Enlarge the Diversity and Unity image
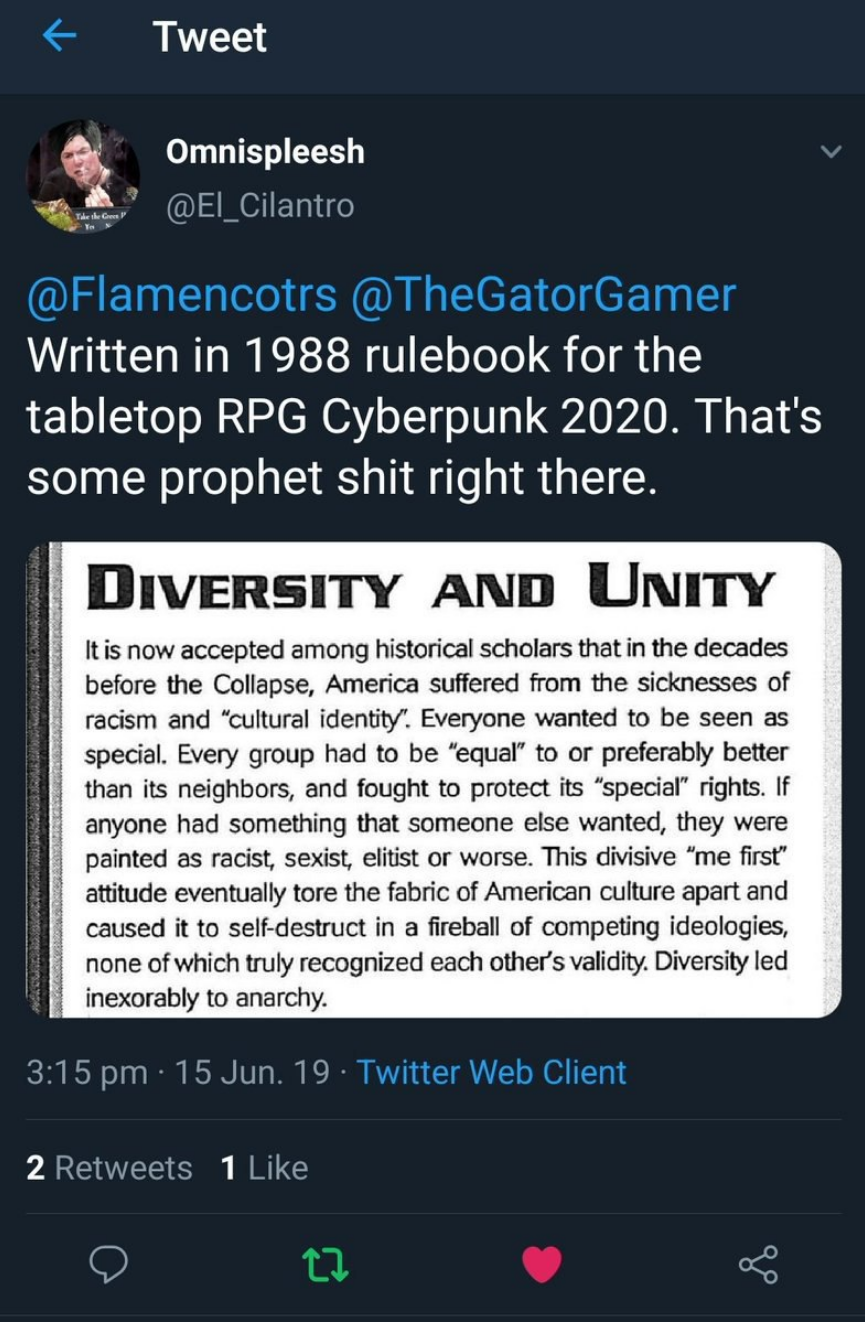Viewport: 865px width, 1322px height. [433, 780]
